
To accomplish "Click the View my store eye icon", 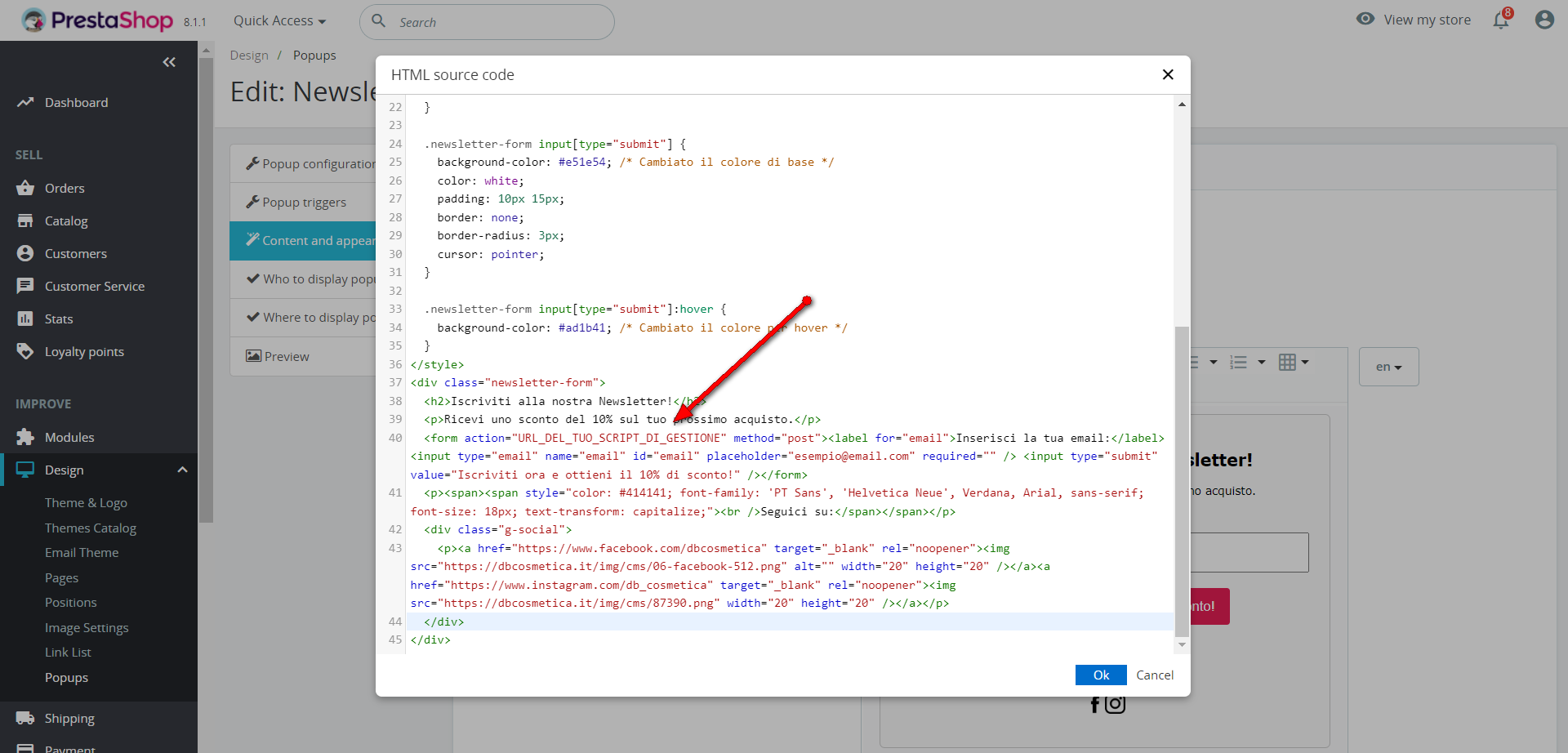I will [x=1365, y=19].
